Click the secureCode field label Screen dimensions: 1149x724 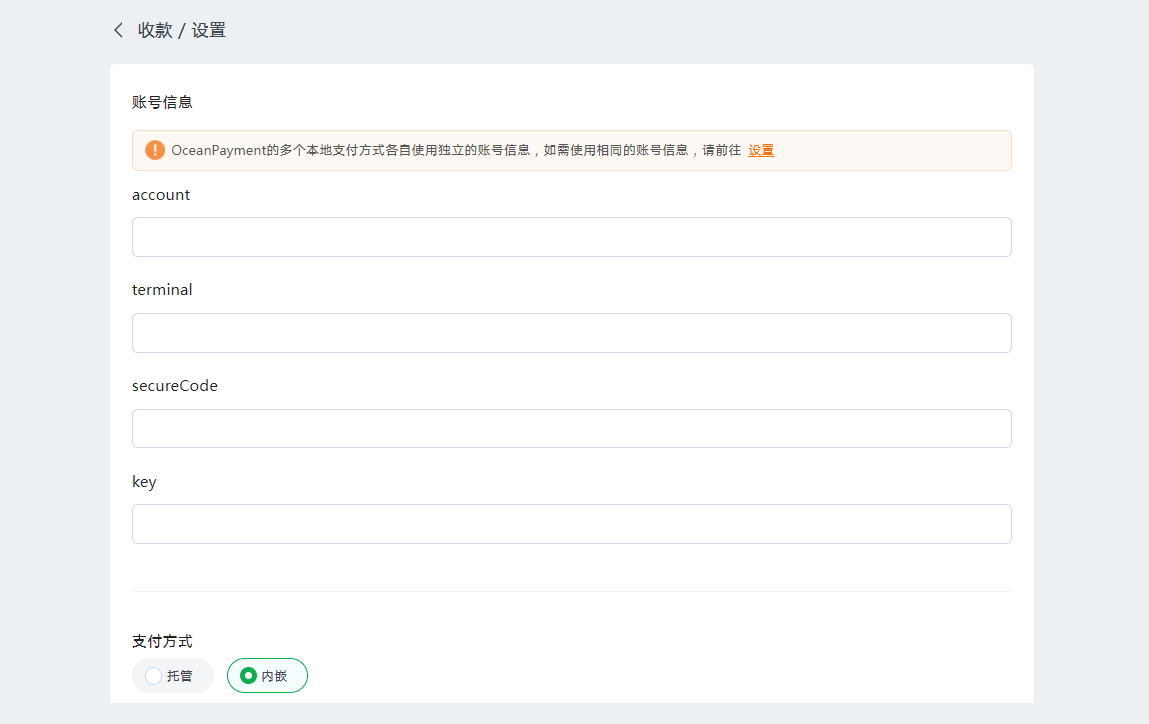click(175, 386)
